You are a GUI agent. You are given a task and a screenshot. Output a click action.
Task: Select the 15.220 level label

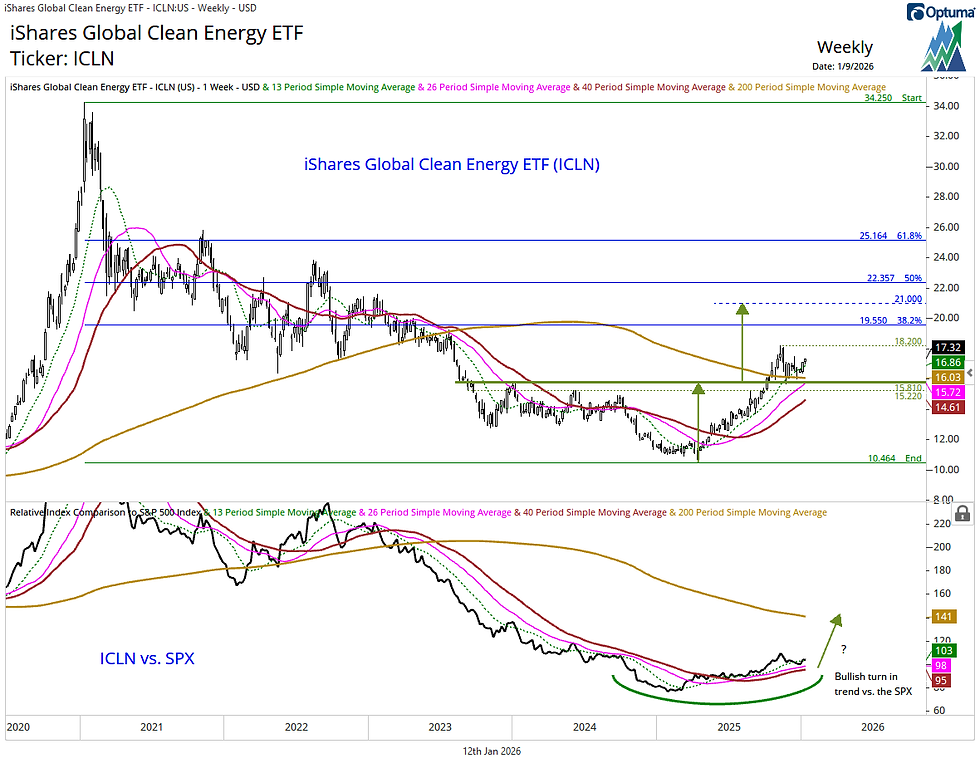pyautogui.click(x=908, y=396)
